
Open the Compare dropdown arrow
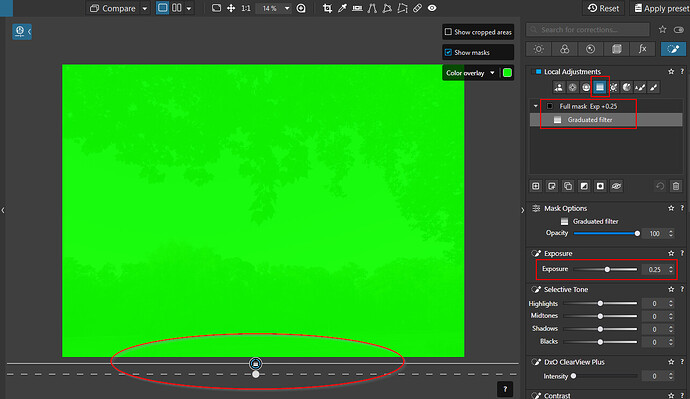click(144, 8)
